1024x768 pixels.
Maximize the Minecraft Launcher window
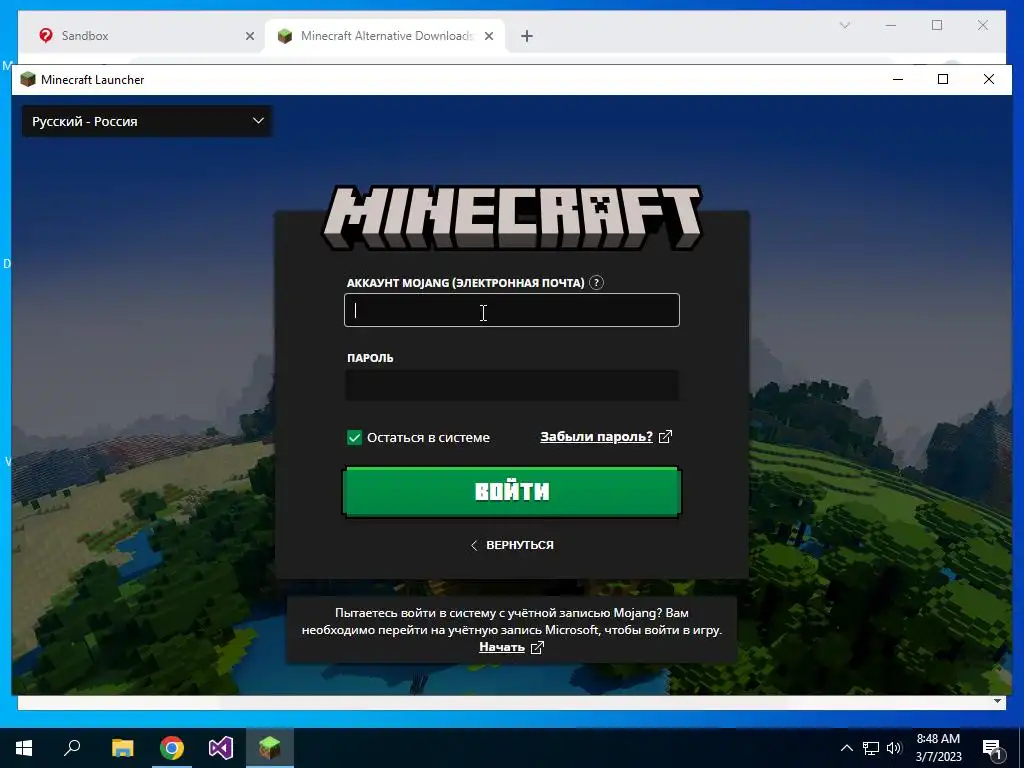pos(942,80)
